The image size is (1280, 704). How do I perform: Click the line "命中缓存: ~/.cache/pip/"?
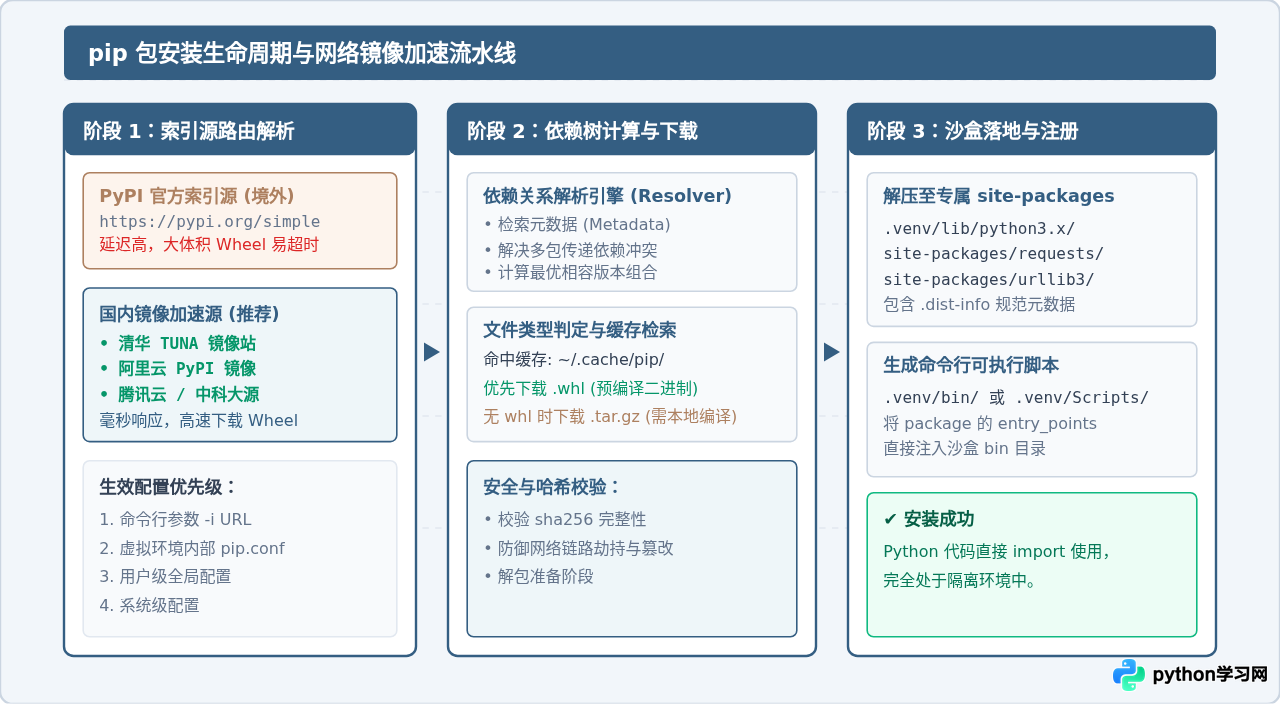[x=573, y=359]
